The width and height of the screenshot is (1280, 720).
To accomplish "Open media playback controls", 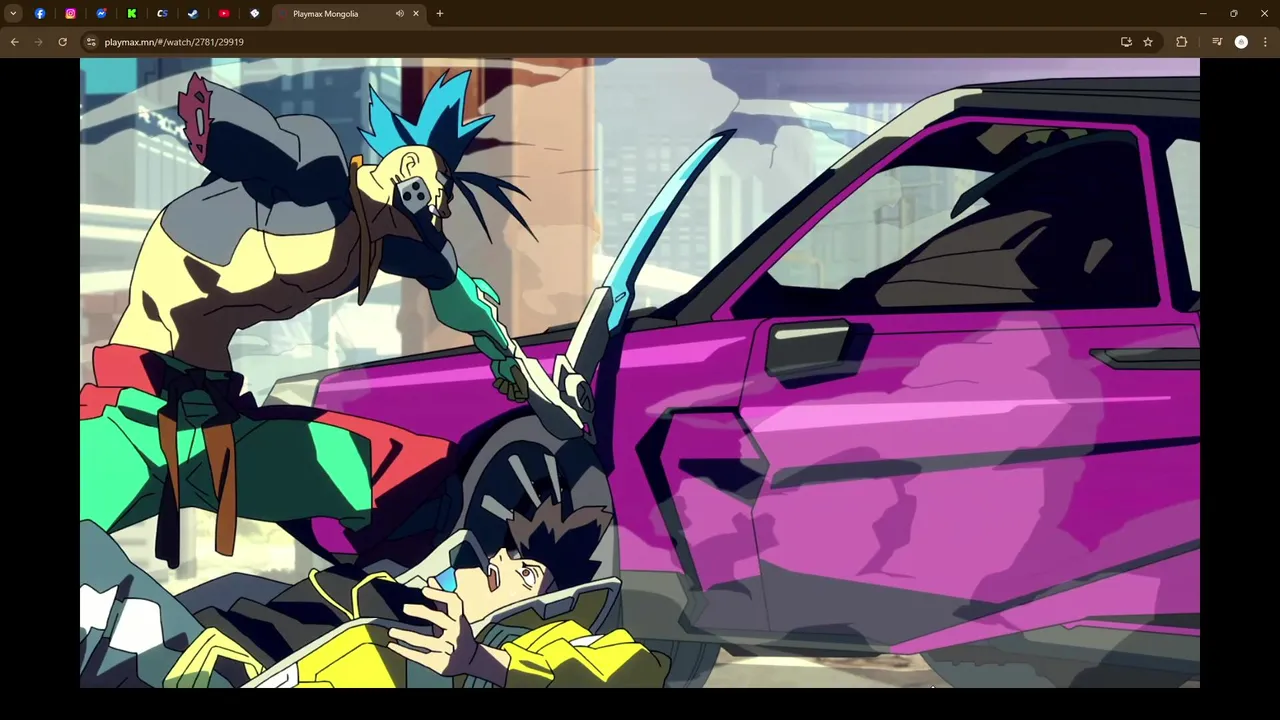I will [x=1217, y=42].
